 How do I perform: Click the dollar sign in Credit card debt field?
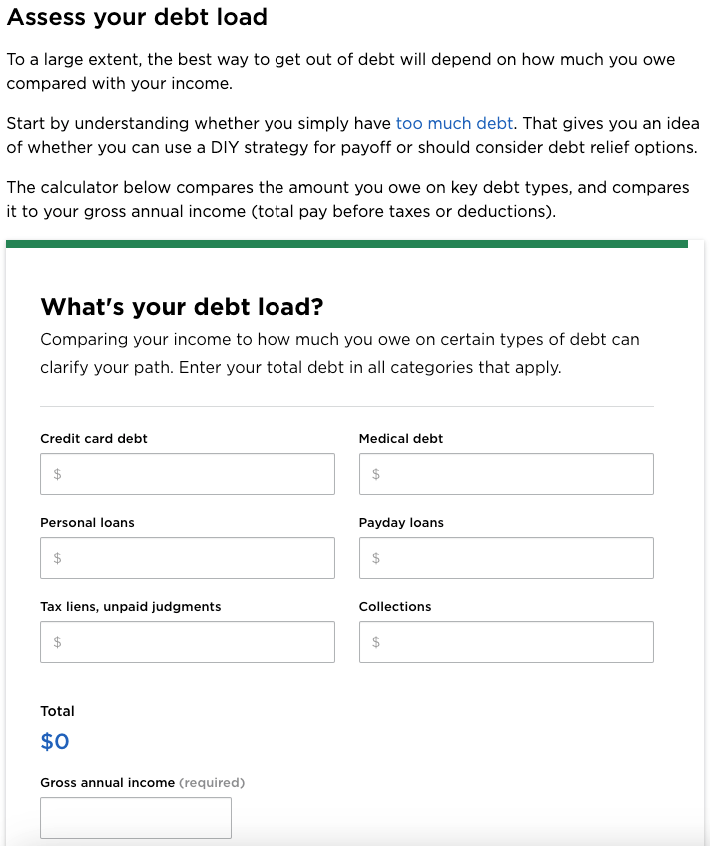57,475
